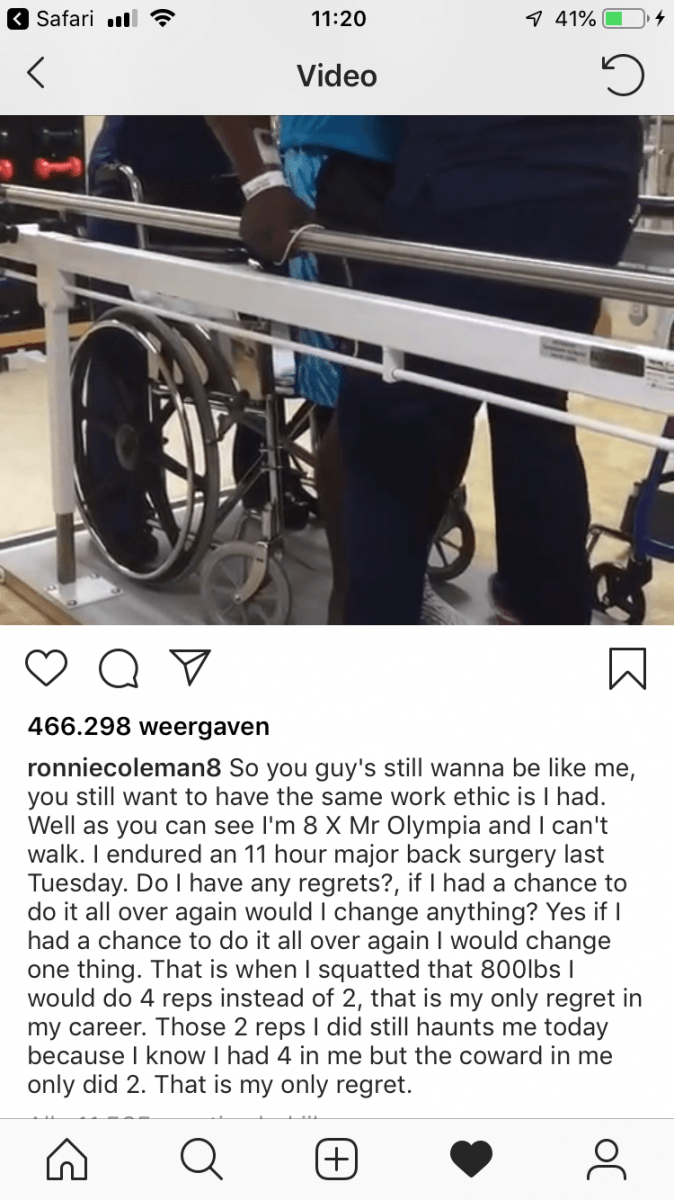Like the post with the heart outline
This screenshot has width=674, height=1200.
coord(46,668)
